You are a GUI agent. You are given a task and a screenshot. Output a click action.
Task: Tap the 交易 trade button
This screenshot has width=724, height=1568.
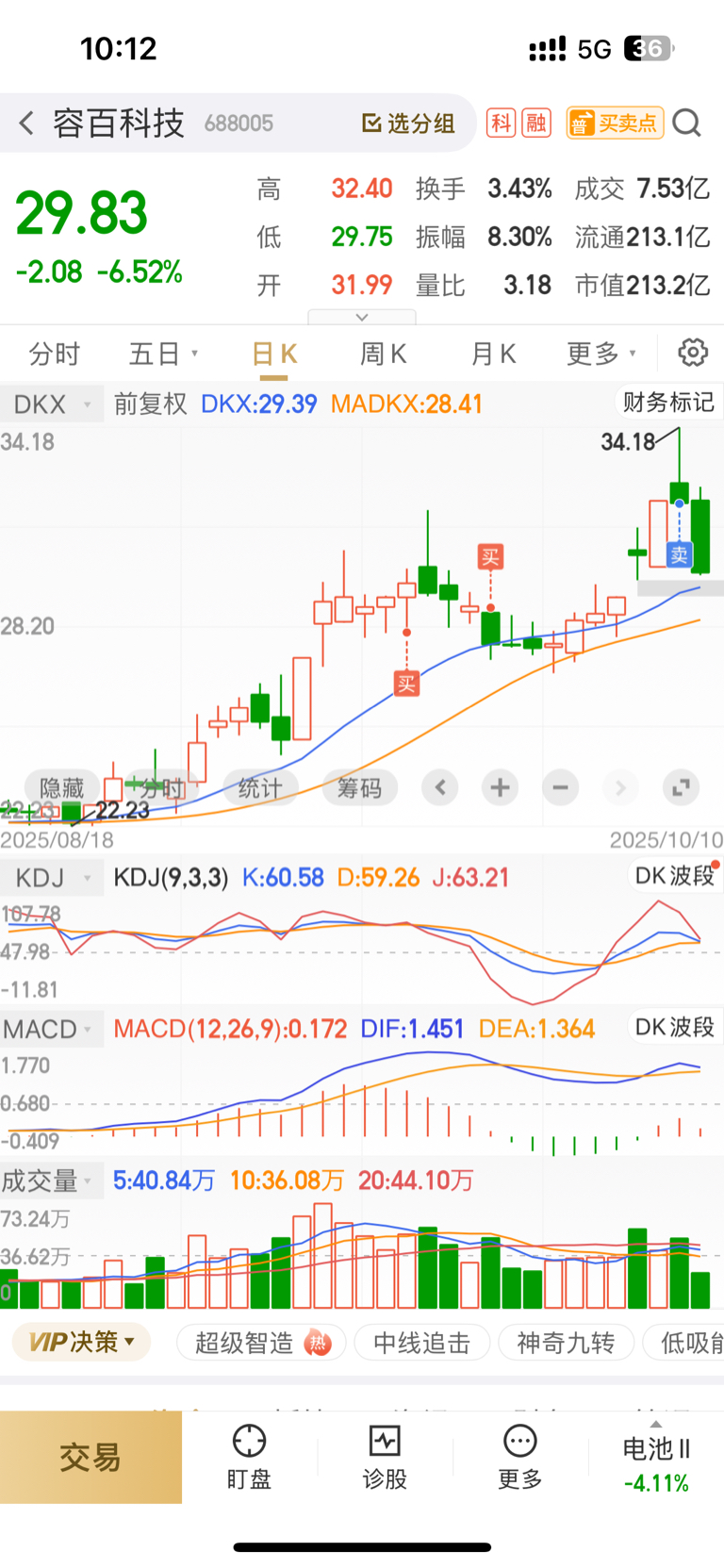point(90,1457)
